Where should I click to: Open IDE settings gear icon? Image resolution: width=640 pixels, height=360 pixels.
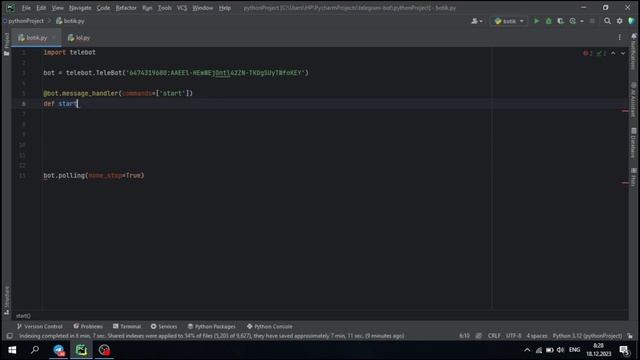tap(620, 21)
